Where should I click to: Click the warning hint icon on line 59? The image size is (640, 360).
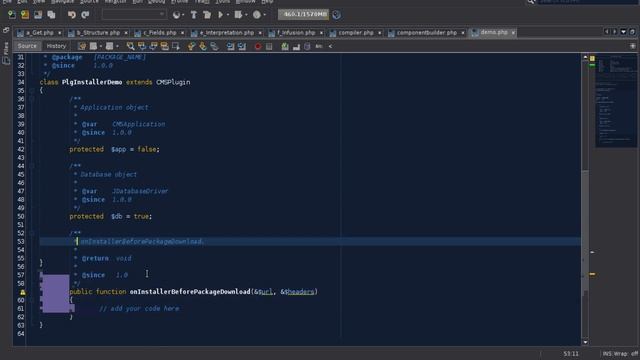point(23,292)
